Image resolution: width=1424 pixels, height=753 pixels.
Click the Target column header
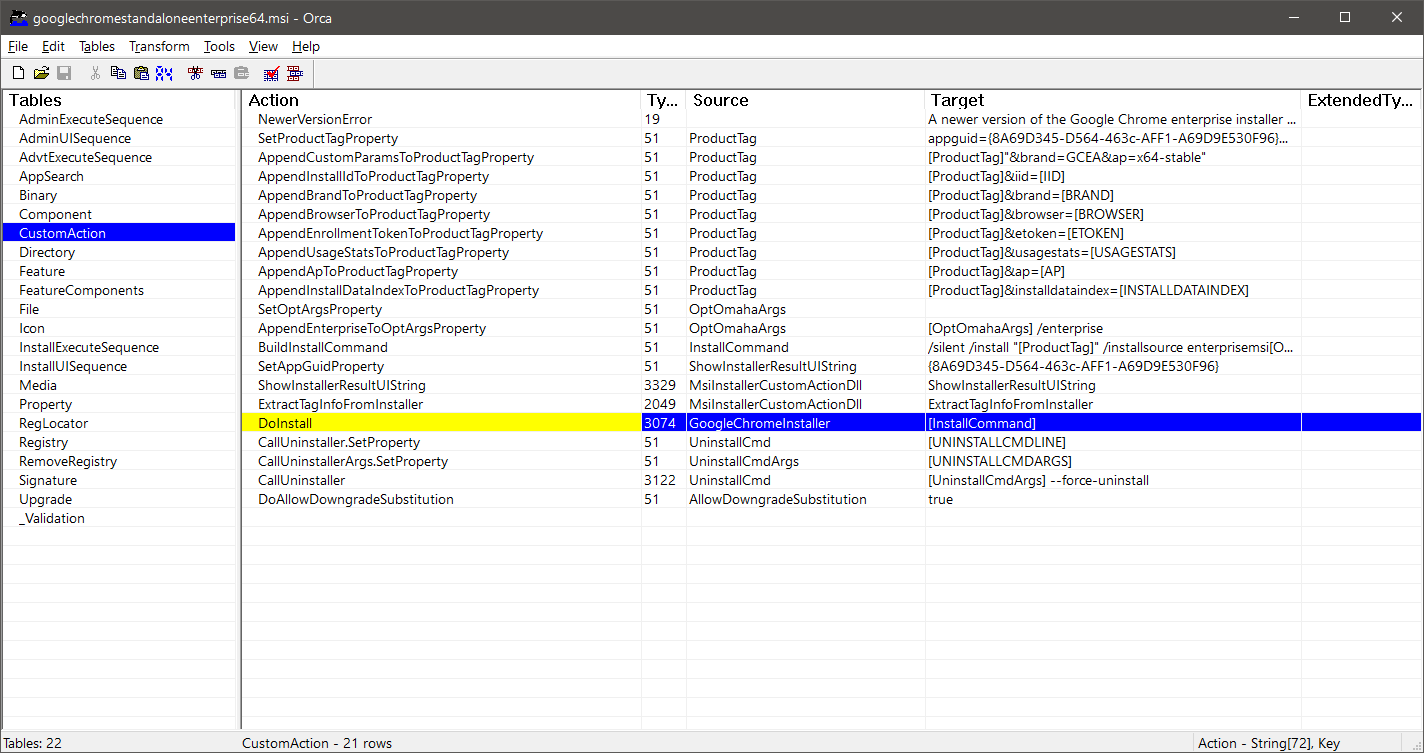click(1113, 100)
